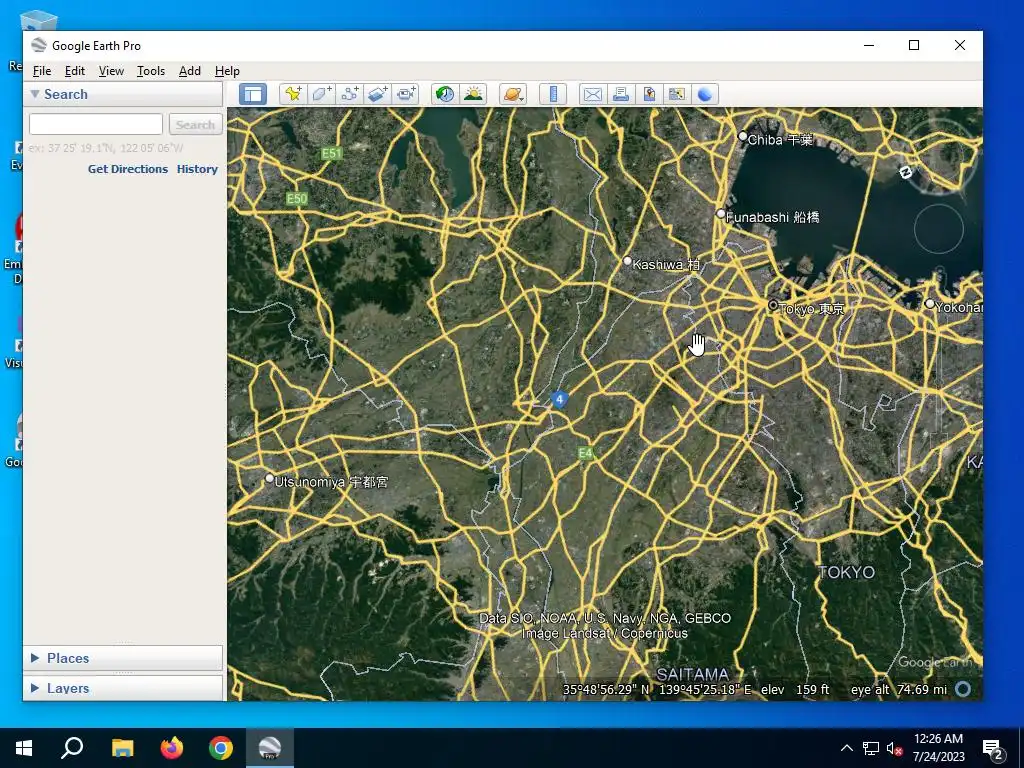
Task: Open the planet switcher icon
Action: pos(513,94)
